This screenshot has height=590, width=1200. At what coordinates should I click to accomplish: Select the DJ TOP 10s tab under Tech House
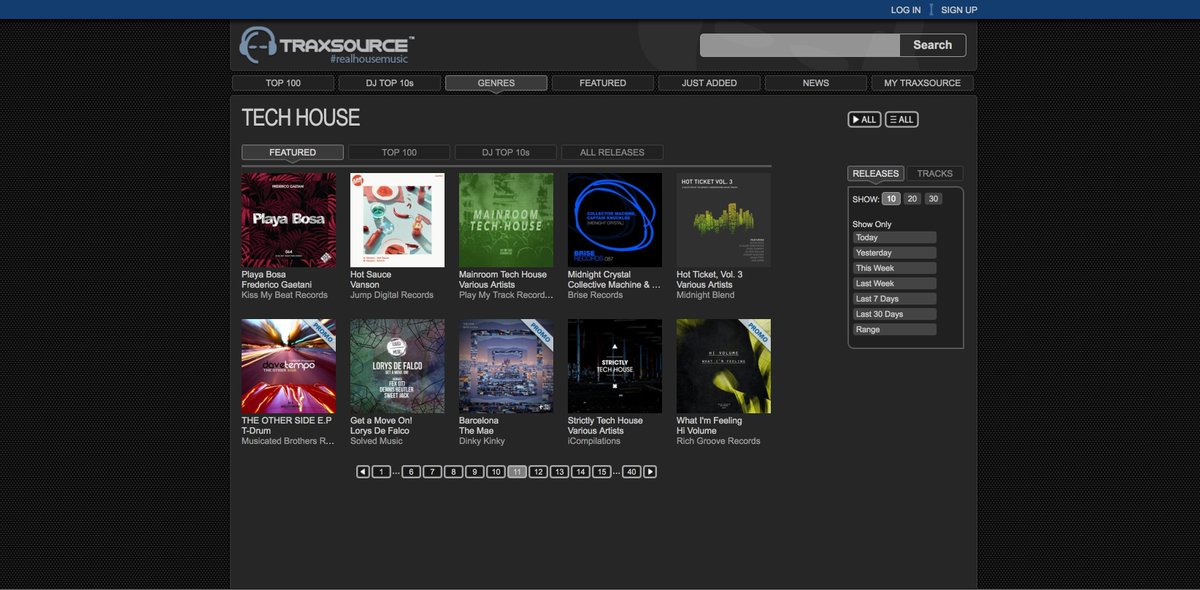click(505, 152)
